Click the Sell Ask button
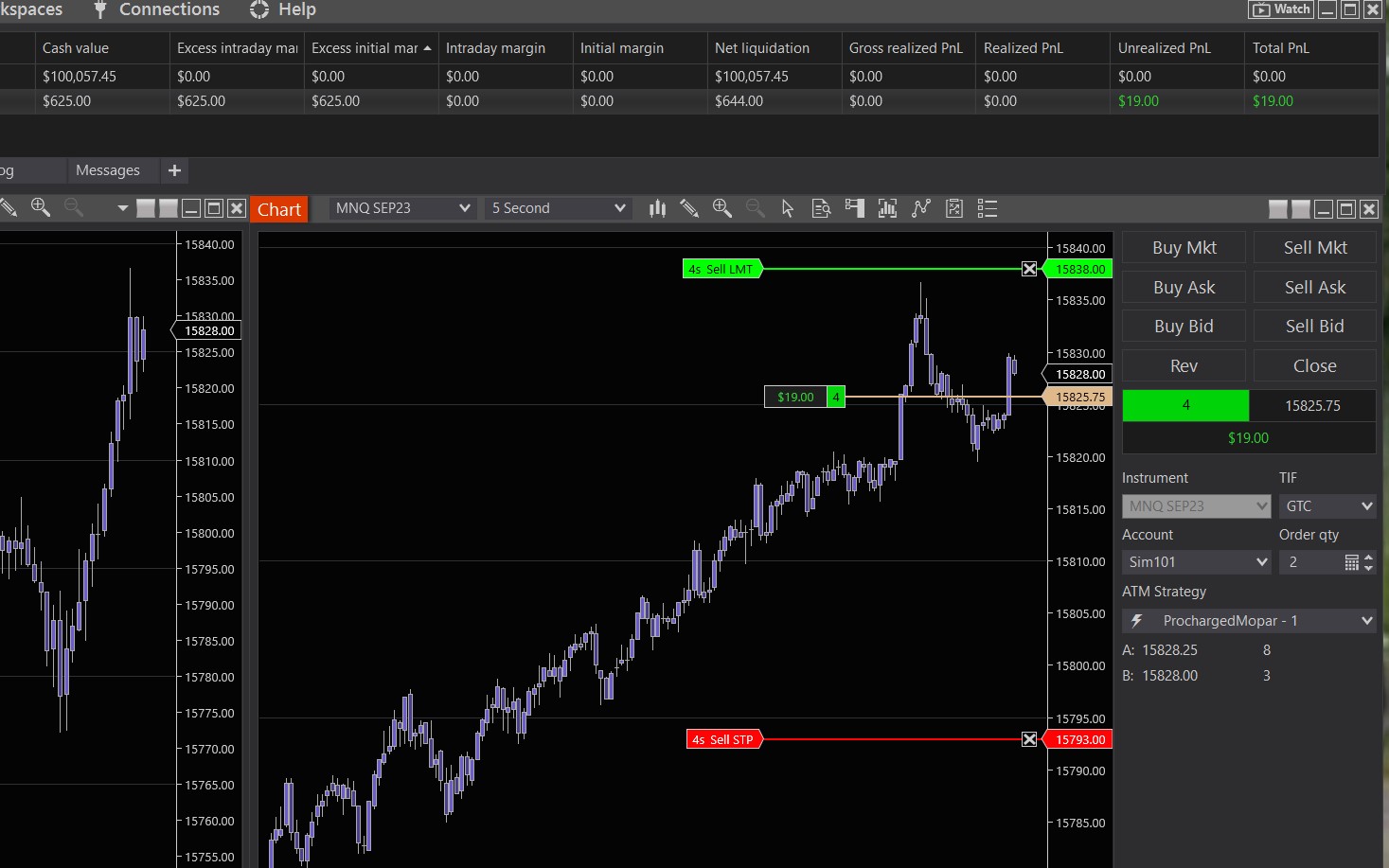This screenshot has height=868, width=1389. tap(1315, 288)
